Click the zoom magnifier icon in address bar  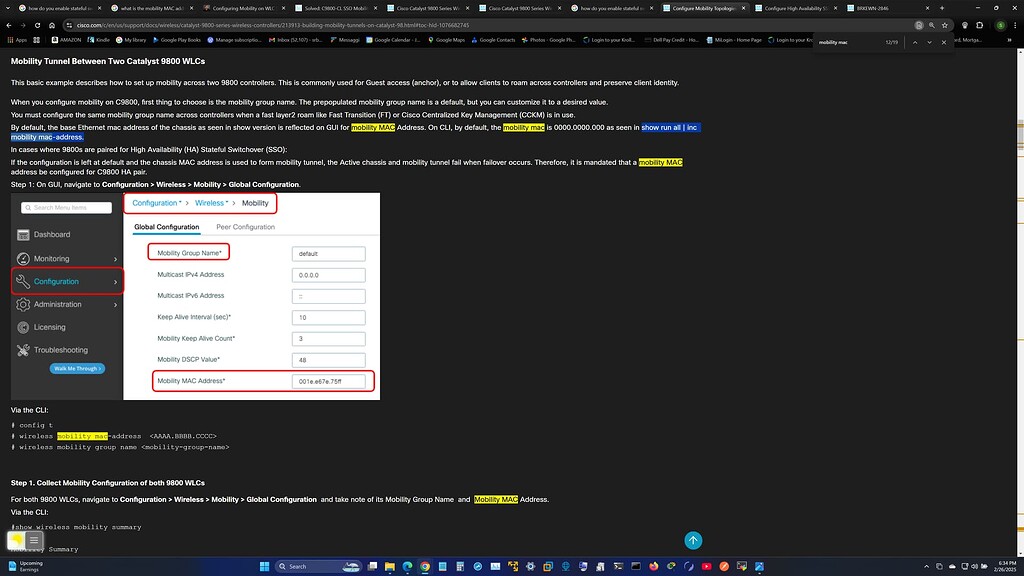[x=930, y=25]
